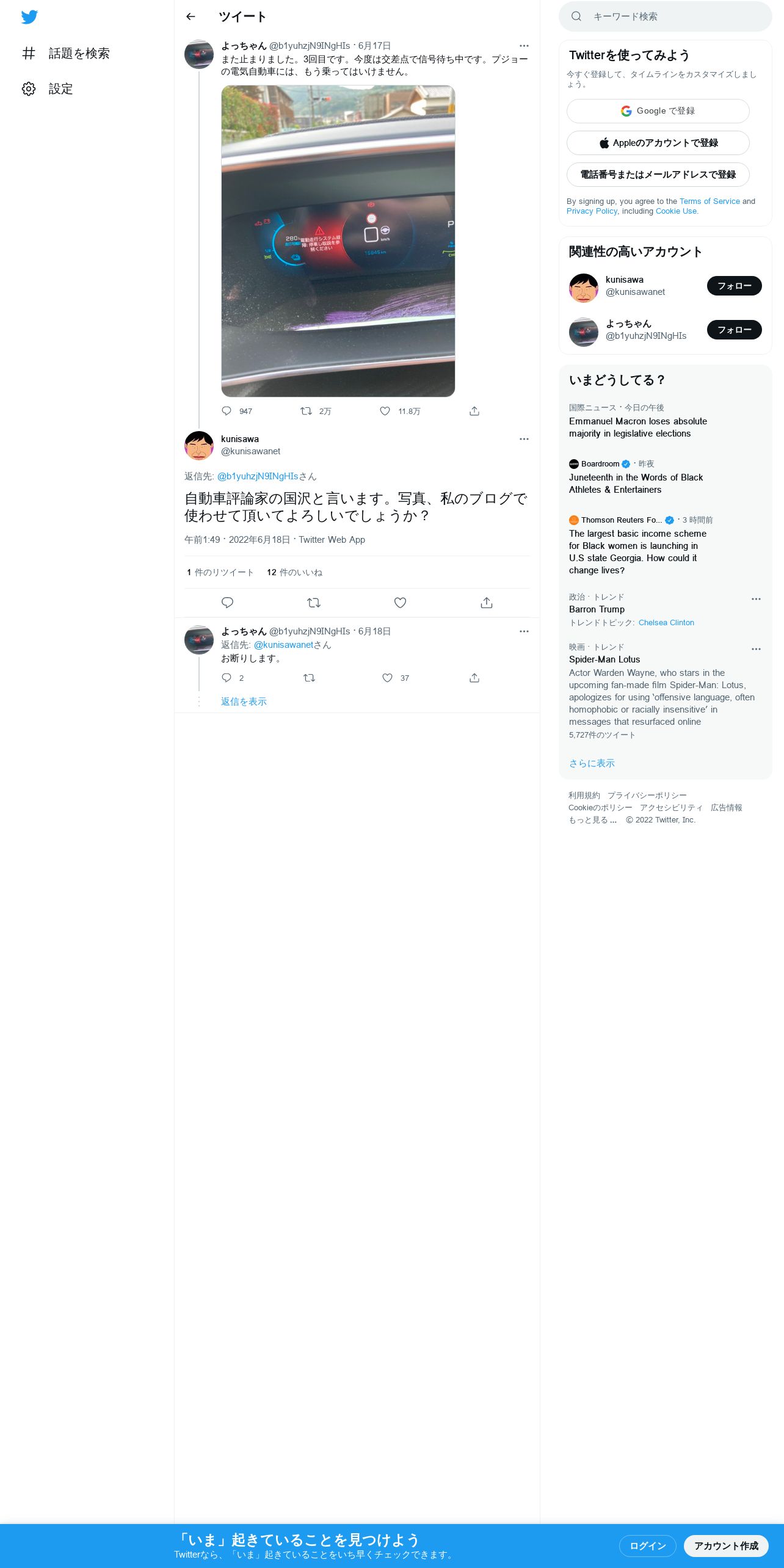Share the お断りします reply tweet

474,678
